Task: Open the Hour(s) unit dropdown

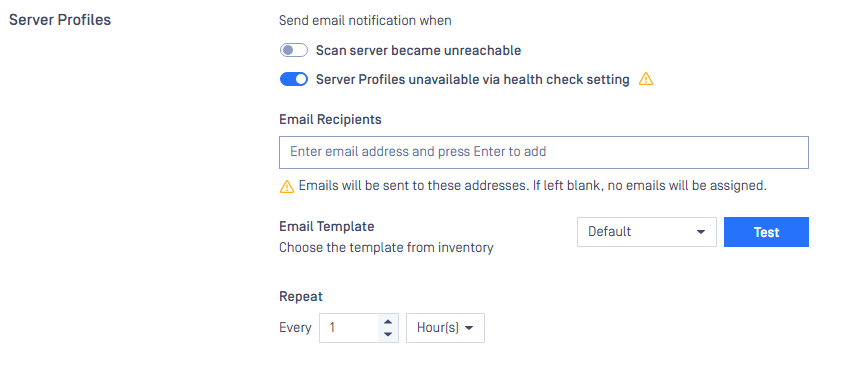Action: (x=445, y=328)
